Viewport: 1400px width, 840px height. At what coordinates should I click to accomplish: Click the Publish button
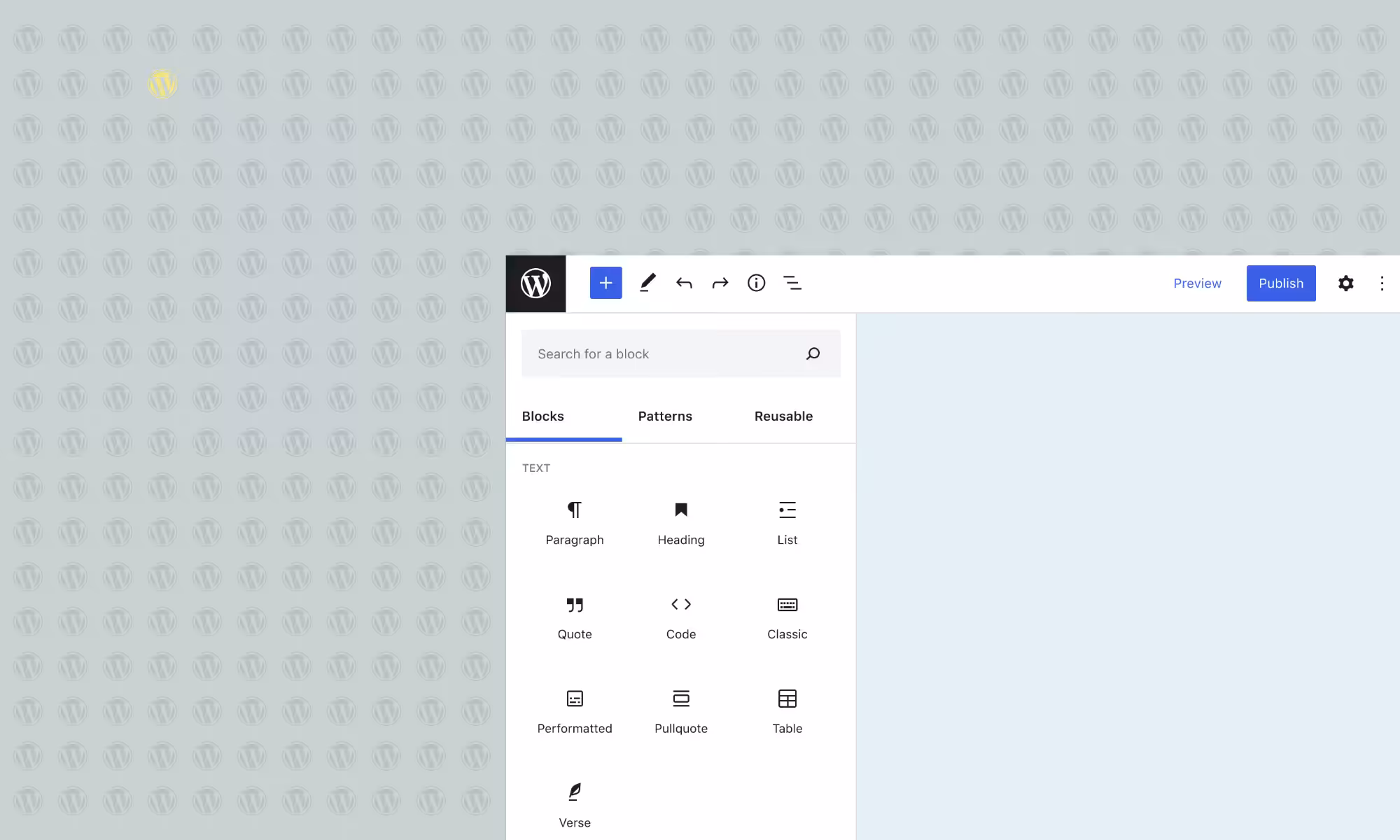(x=1281, y=283)
